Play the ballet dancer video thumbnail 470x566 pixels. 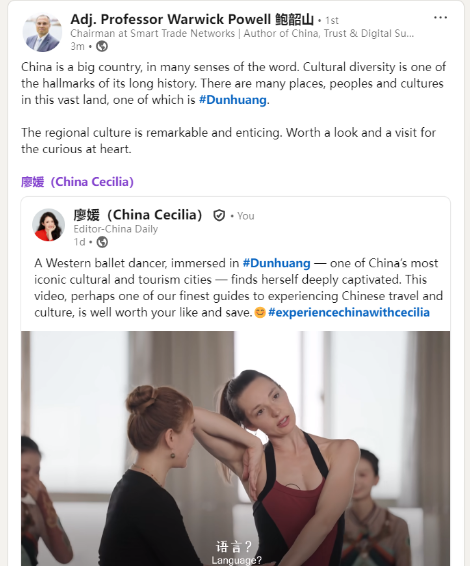pyautogui.click(x=235, y=448)
